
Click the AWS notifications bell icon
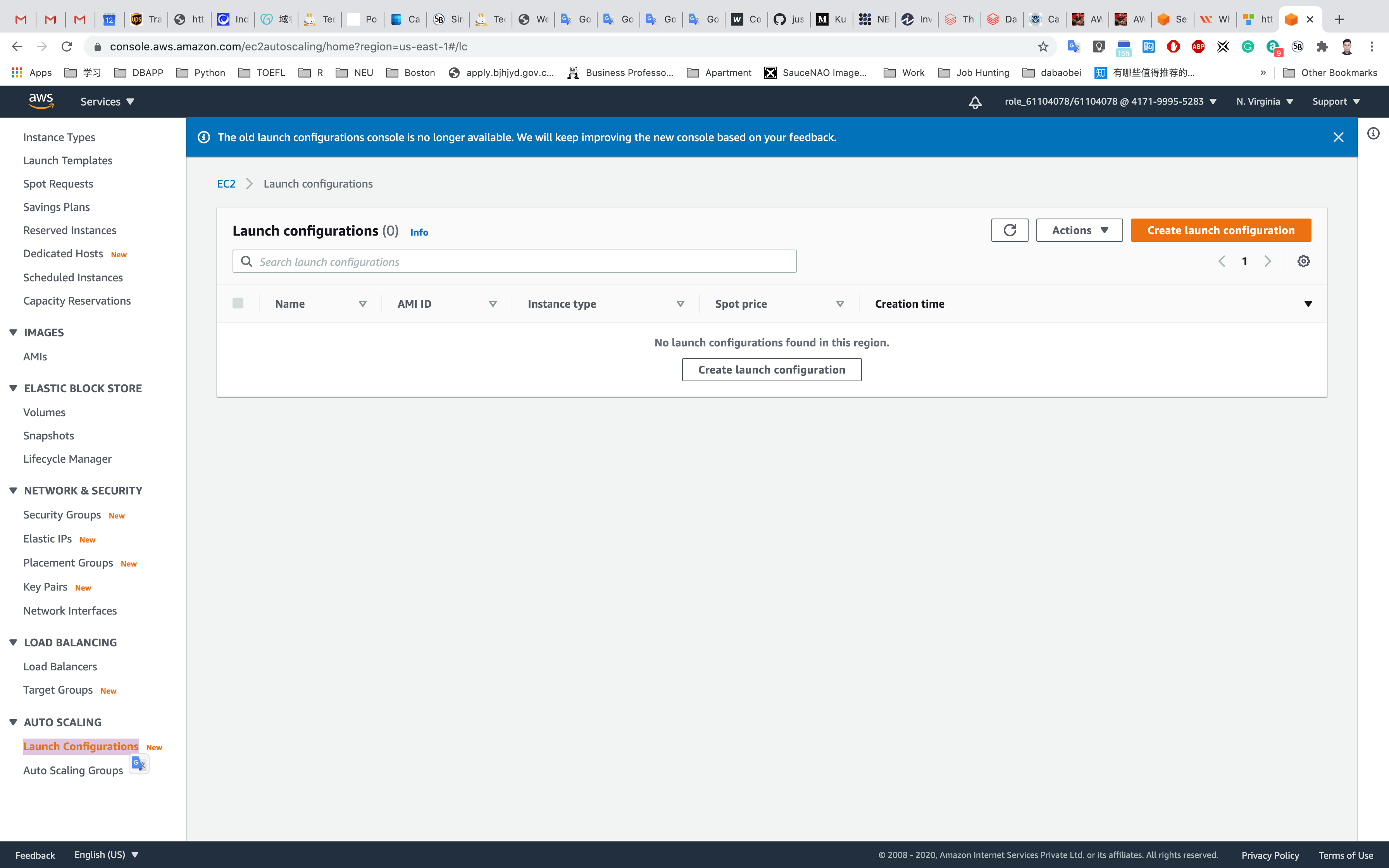[975, 102]
